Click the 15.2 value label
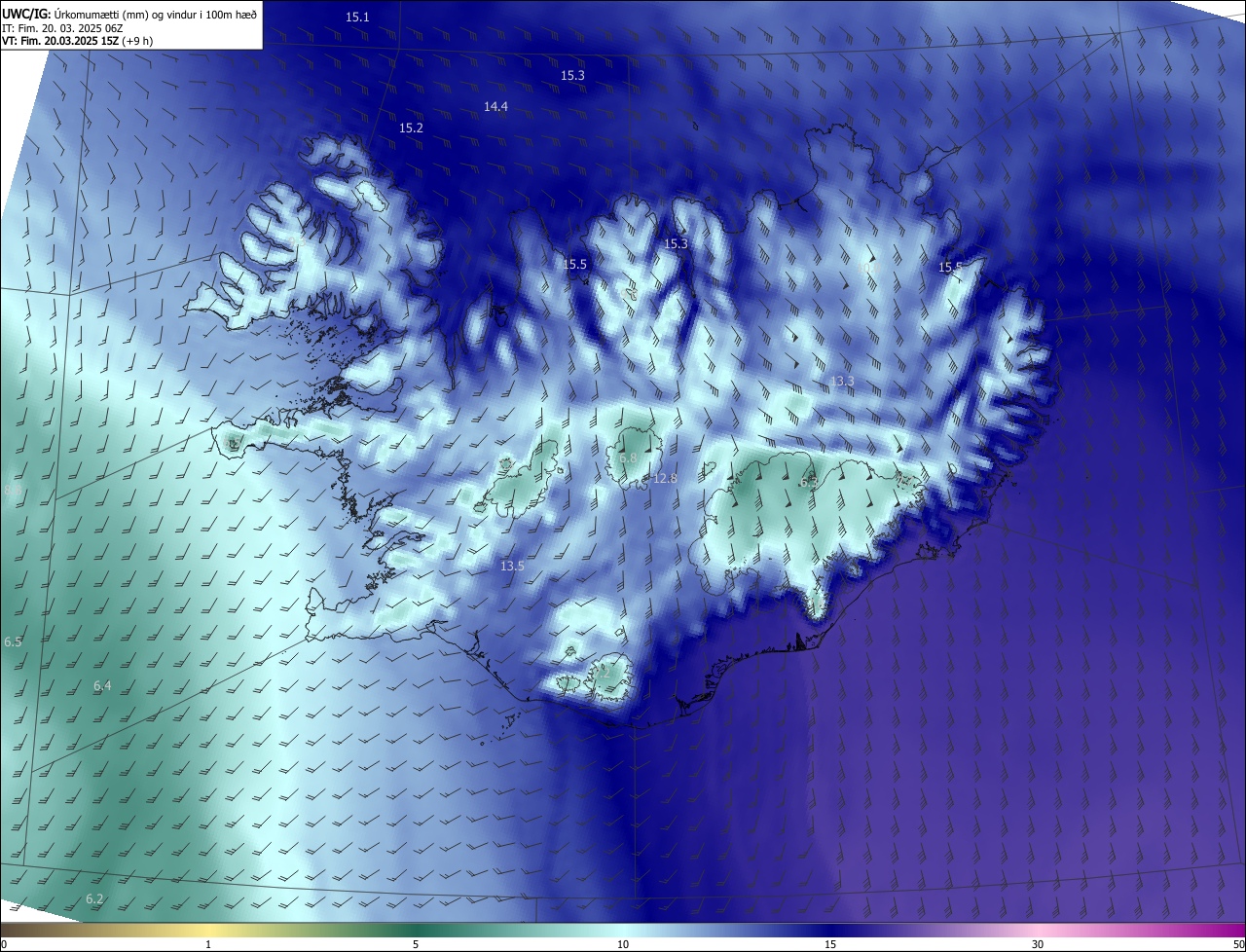The height and width of the screenshot is (952, 1246). click(411, 128)
